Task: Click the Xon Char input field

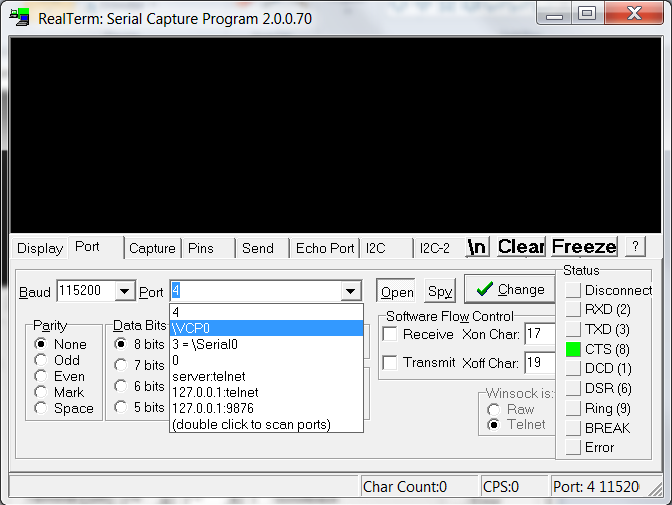Action: pos(539,334)
